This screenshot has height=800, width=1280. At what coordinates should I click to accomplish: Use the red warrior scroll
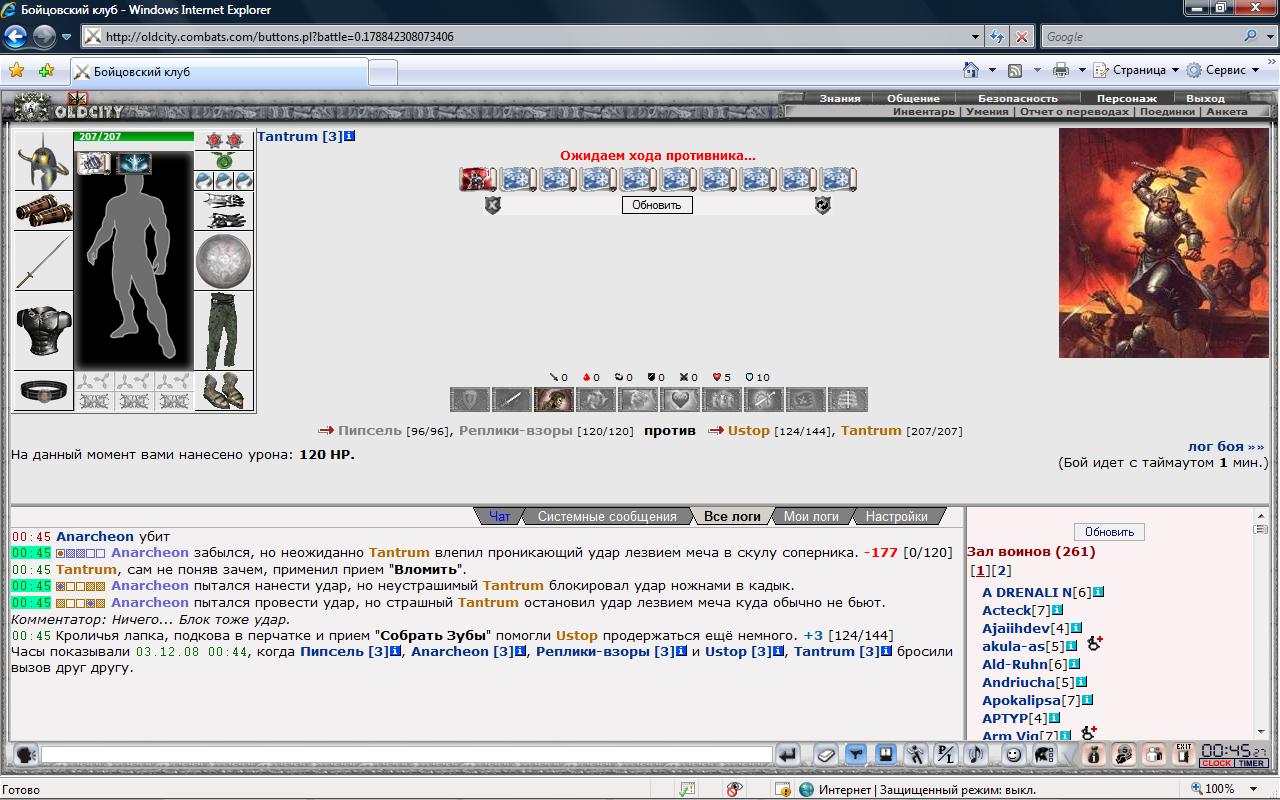click(478, 180)
